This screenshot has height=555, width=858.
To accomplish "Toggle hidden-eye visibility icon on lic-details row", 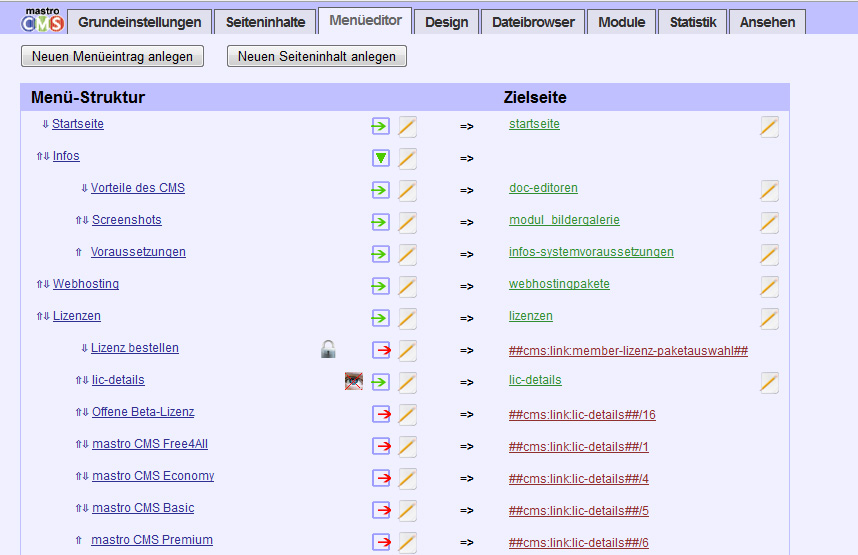I will (x=353, y=381).
